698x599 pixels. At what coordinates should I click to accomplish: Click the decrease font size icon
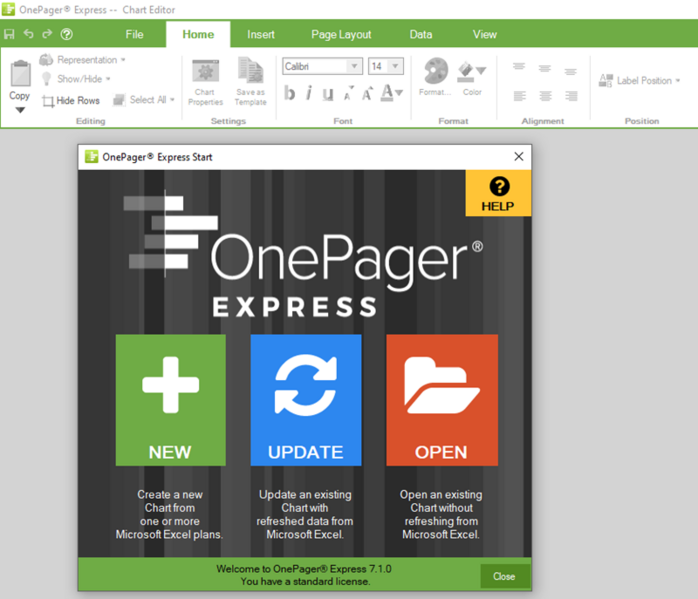tap(348, 93)
